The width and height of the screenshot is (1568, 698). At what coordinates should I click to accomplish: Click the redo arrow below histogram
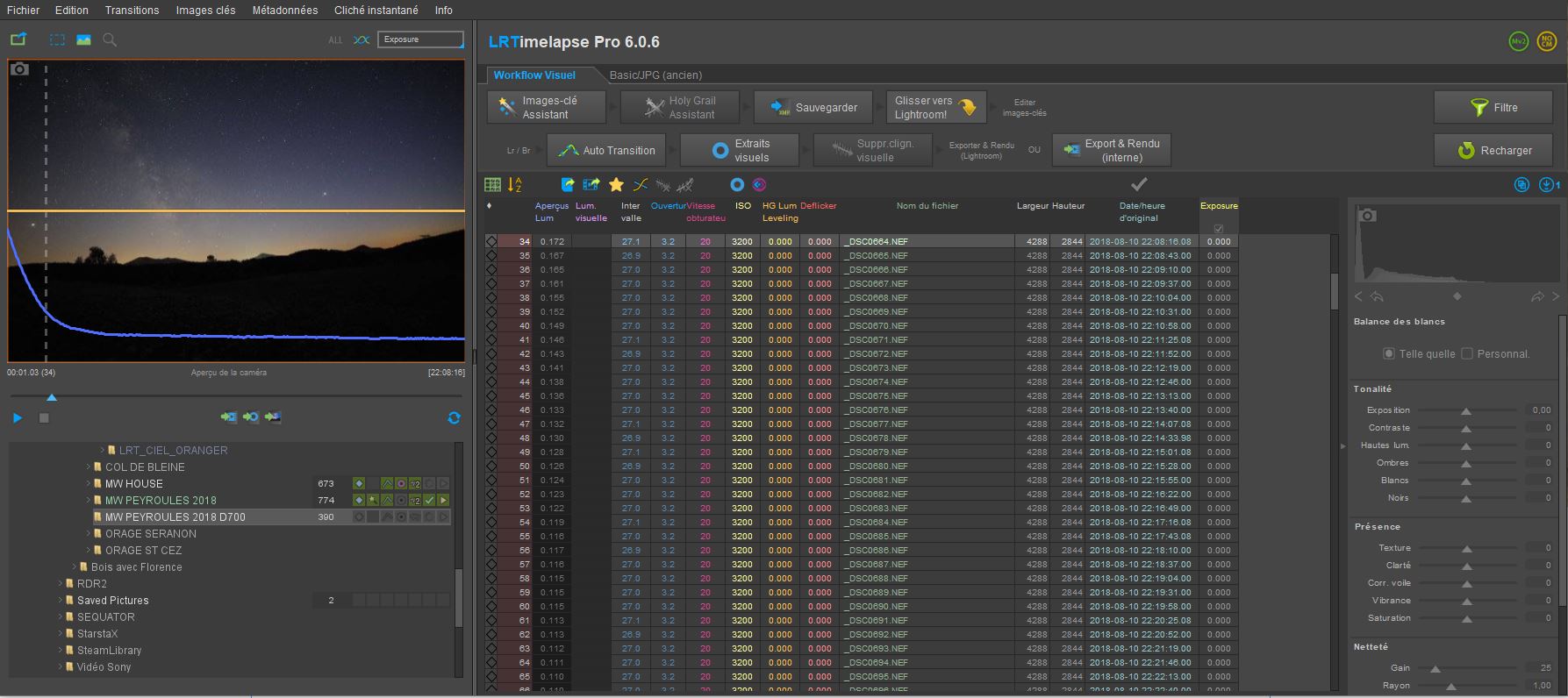pos(1537,296)
